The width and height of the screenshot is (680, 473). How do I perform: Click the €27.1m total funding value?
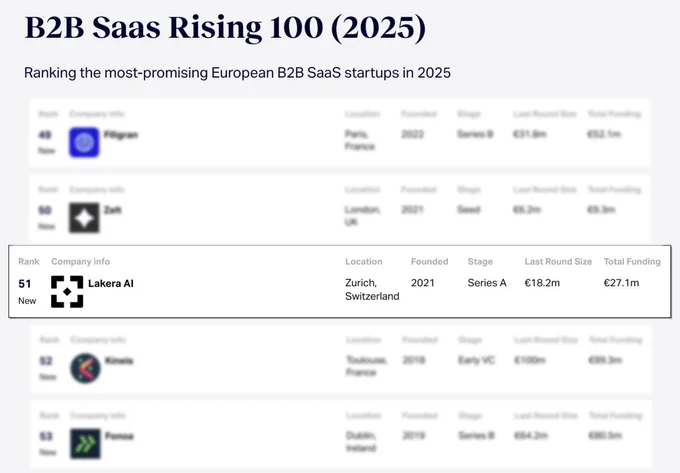click(621, 283)
